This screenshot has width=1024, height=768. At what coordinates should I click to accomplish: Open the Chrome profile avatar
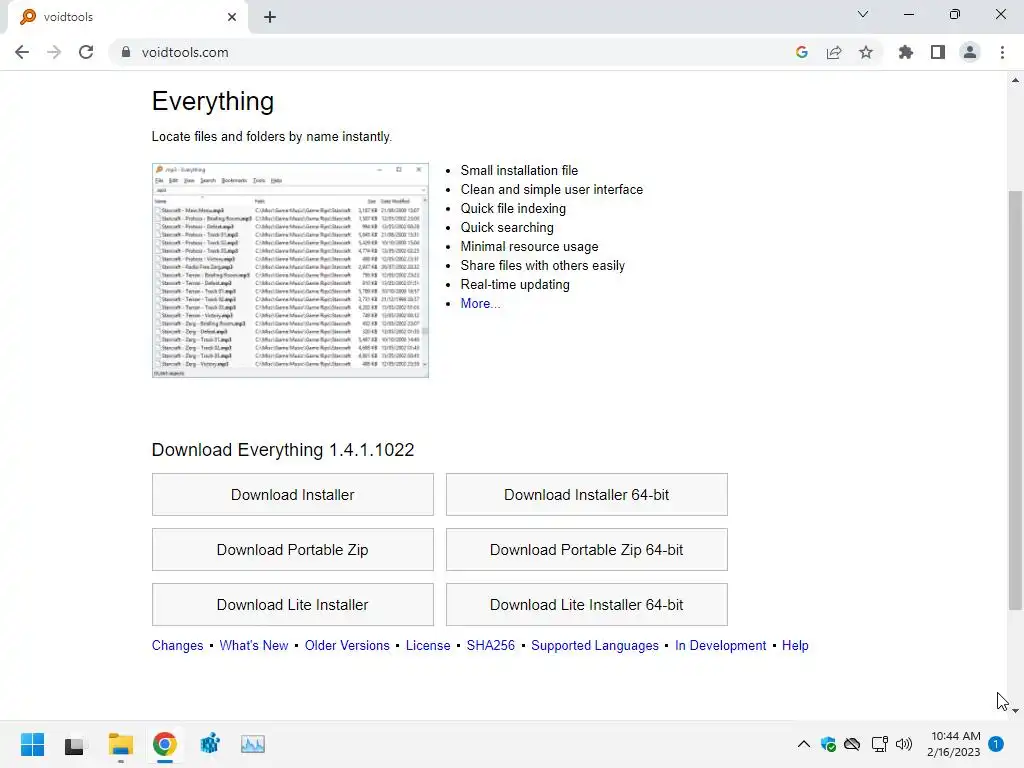pos(970,52)
